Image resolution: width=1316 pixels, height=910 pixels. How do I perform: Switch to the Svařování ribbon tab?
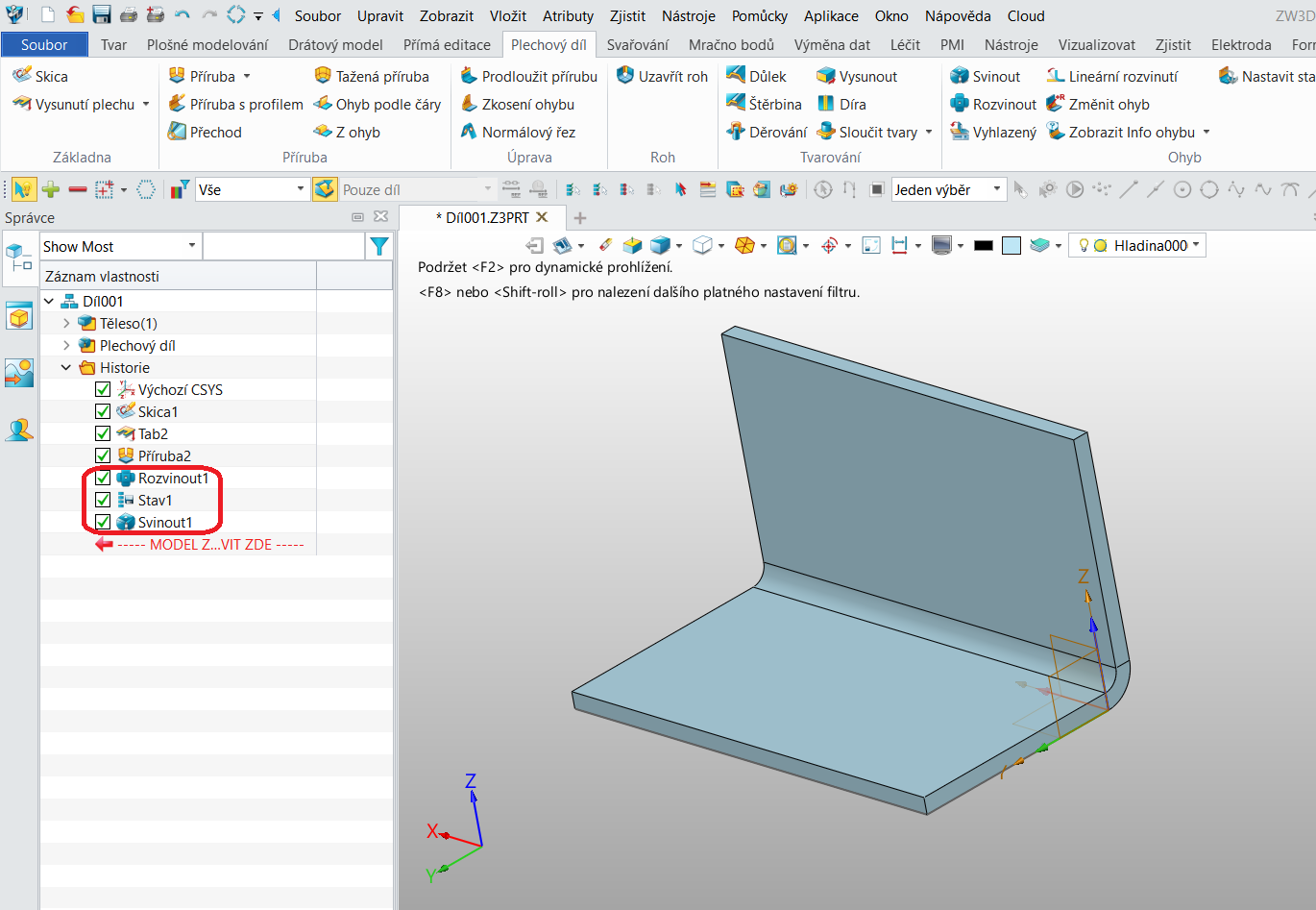point(638,44)
